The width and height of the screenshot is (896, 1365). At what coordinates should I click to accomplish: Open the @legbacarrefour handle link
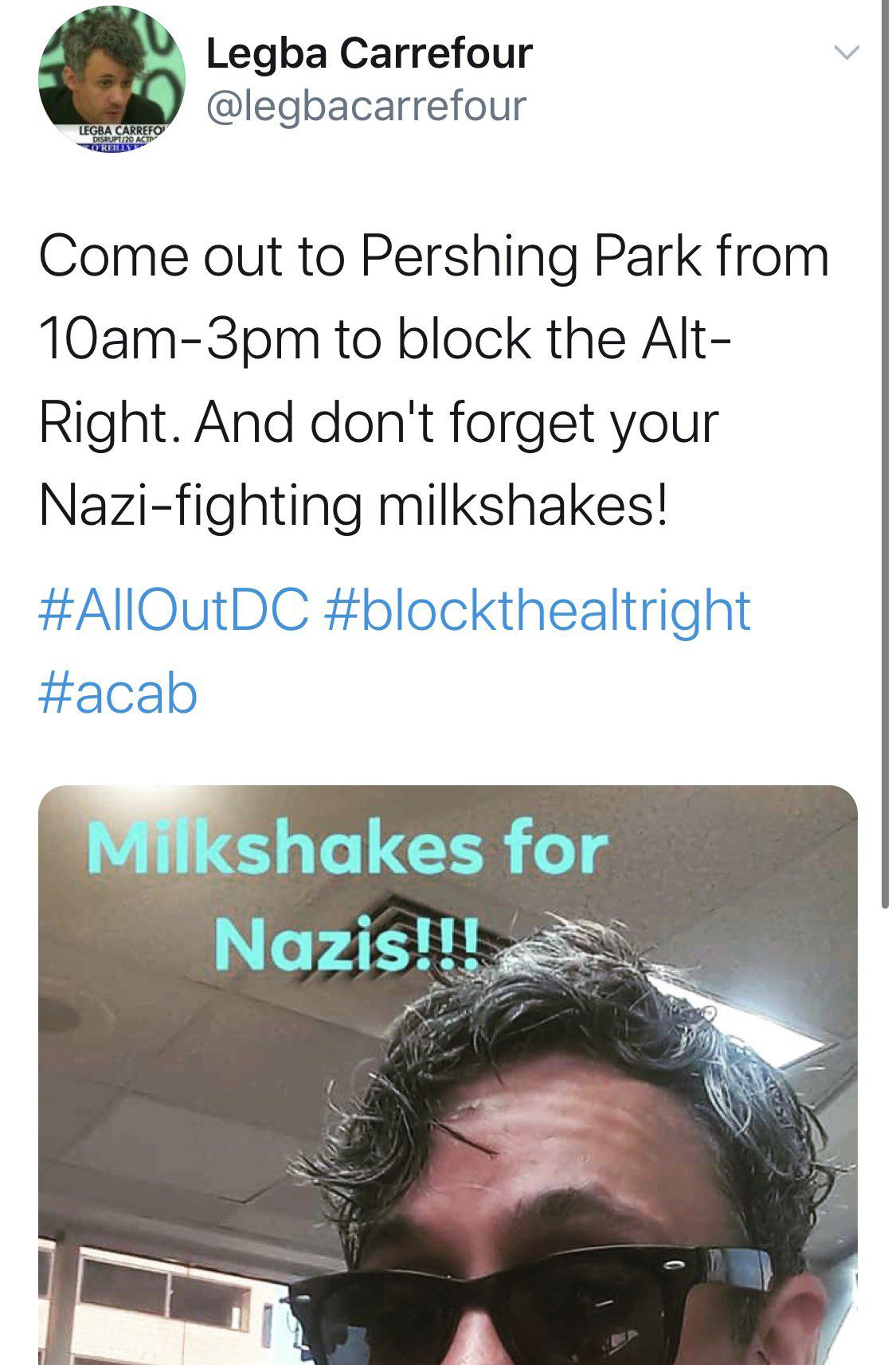(x=366, y=105)
